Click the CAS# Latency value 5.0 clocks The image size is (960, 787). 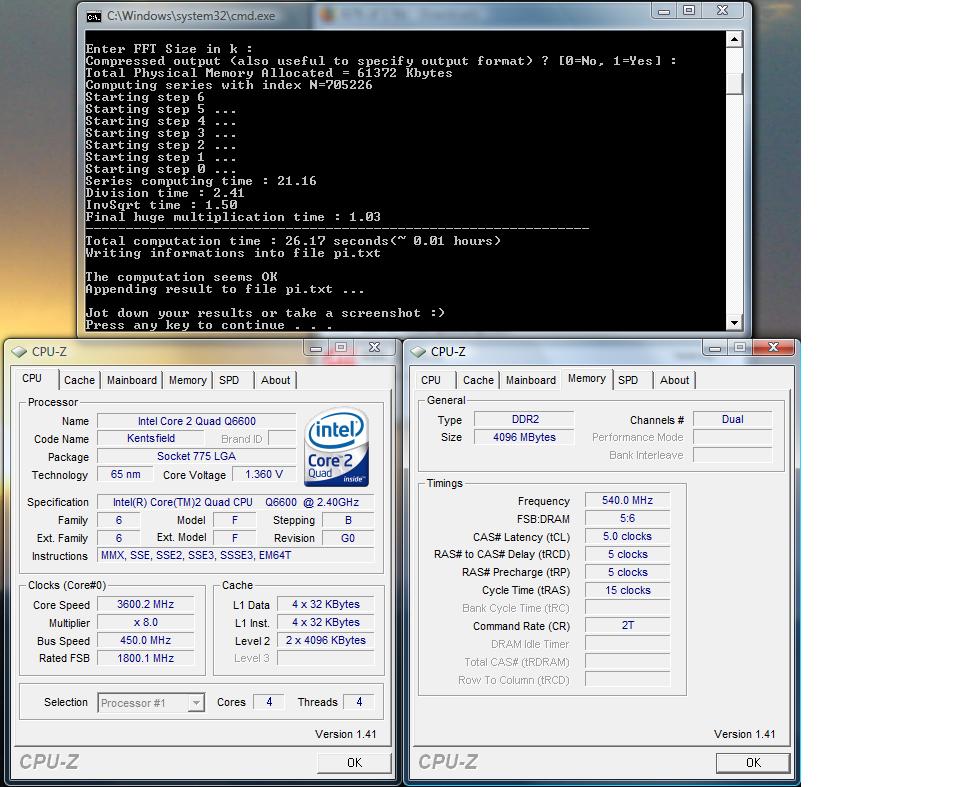coord(628,537)
